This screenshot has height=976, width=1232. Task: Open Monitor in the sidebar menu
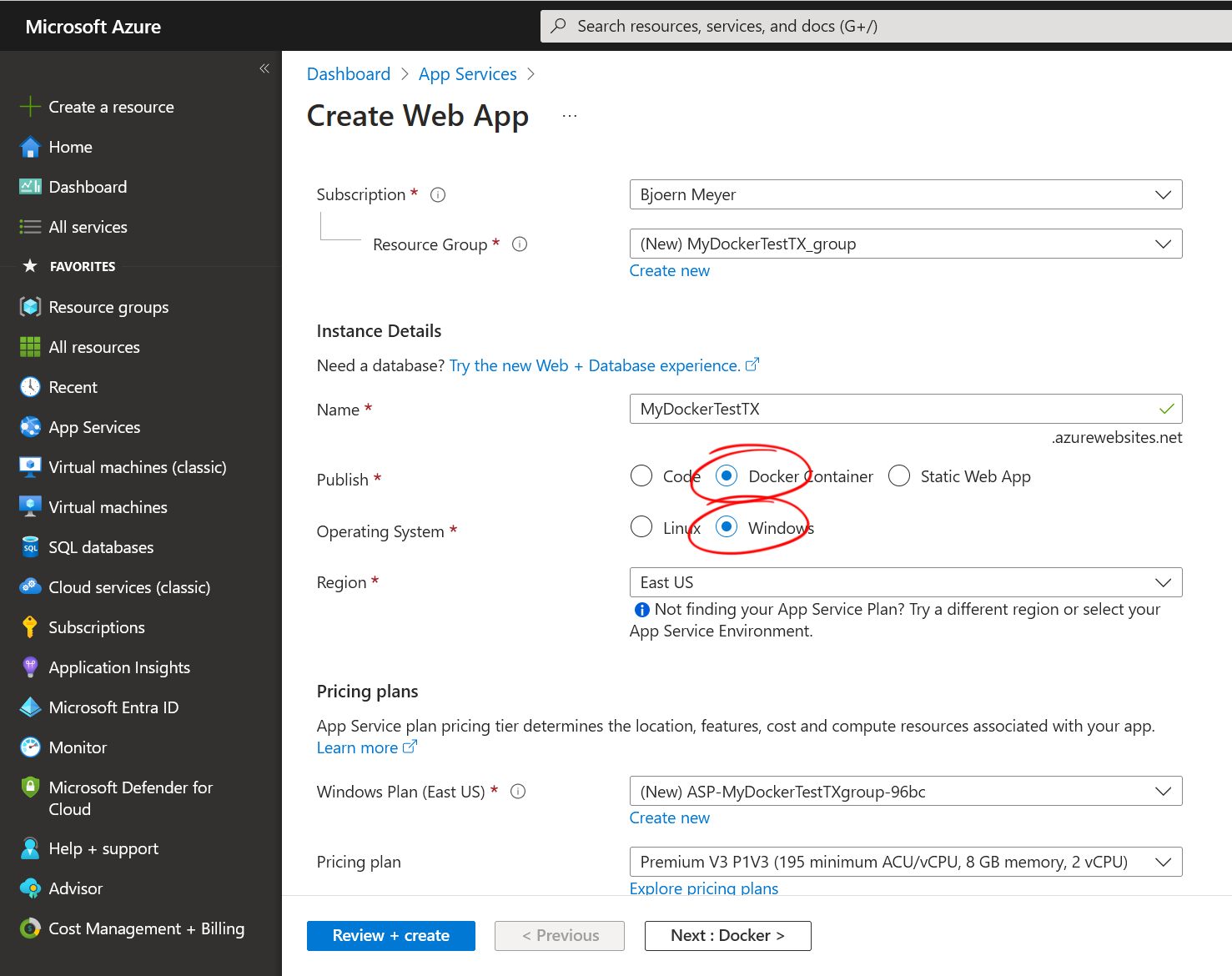[78, 747]
